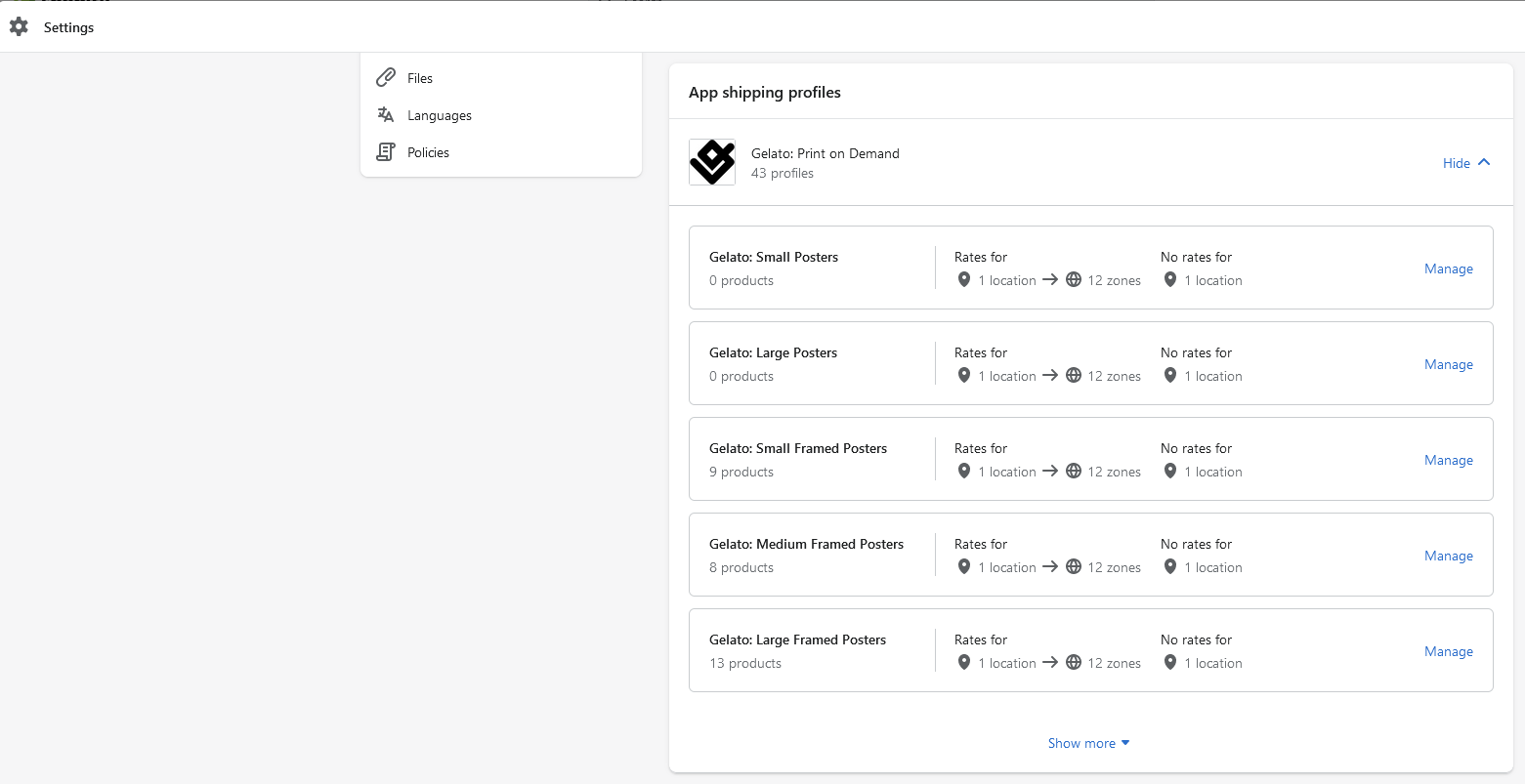Click the Files paperclip icon
The width and height of the screenshot is (1525, 784).
click(x=386, y=78)
